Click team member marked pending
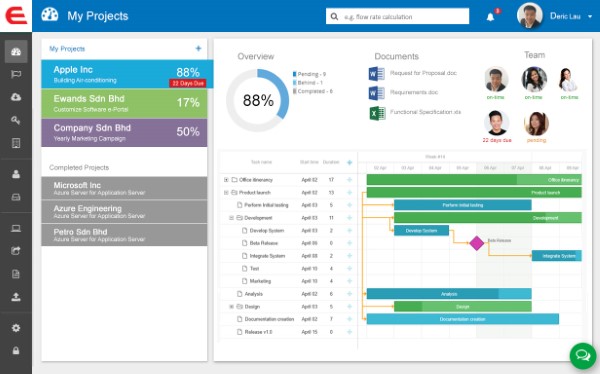Viewport: 600px width, 374px height. 536,124
